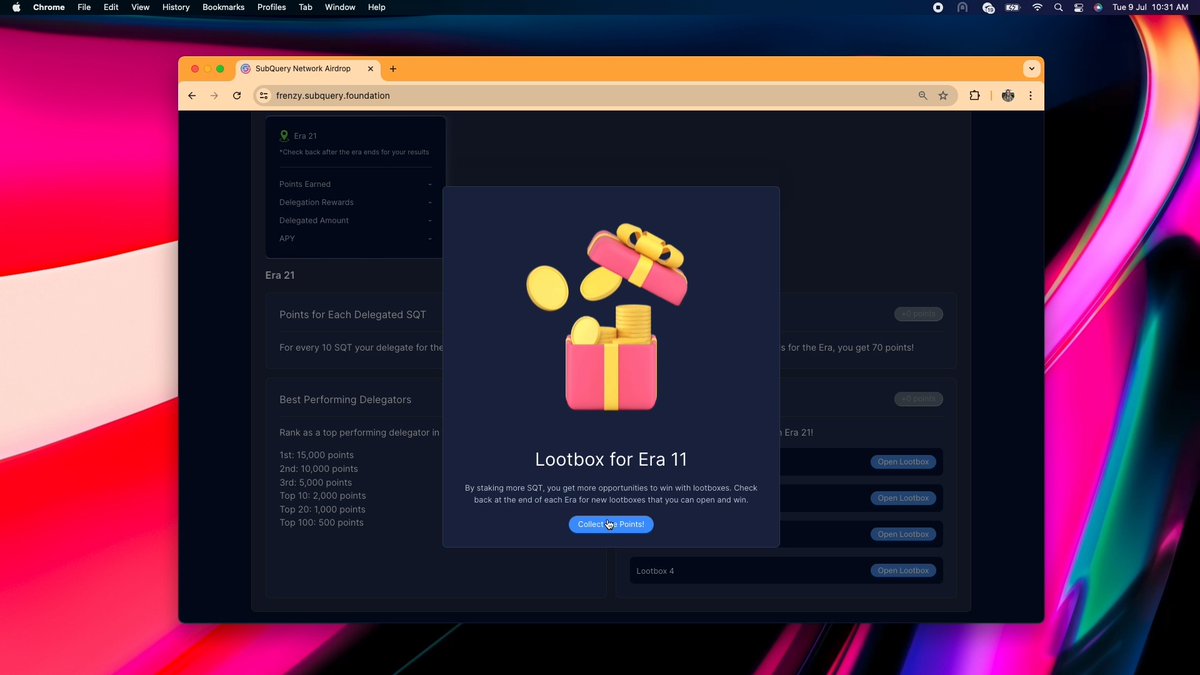Open the Extensions puzzle icon
This screenshot has height=675, width=1200.
pyautogui.click(x=974, y=96)
